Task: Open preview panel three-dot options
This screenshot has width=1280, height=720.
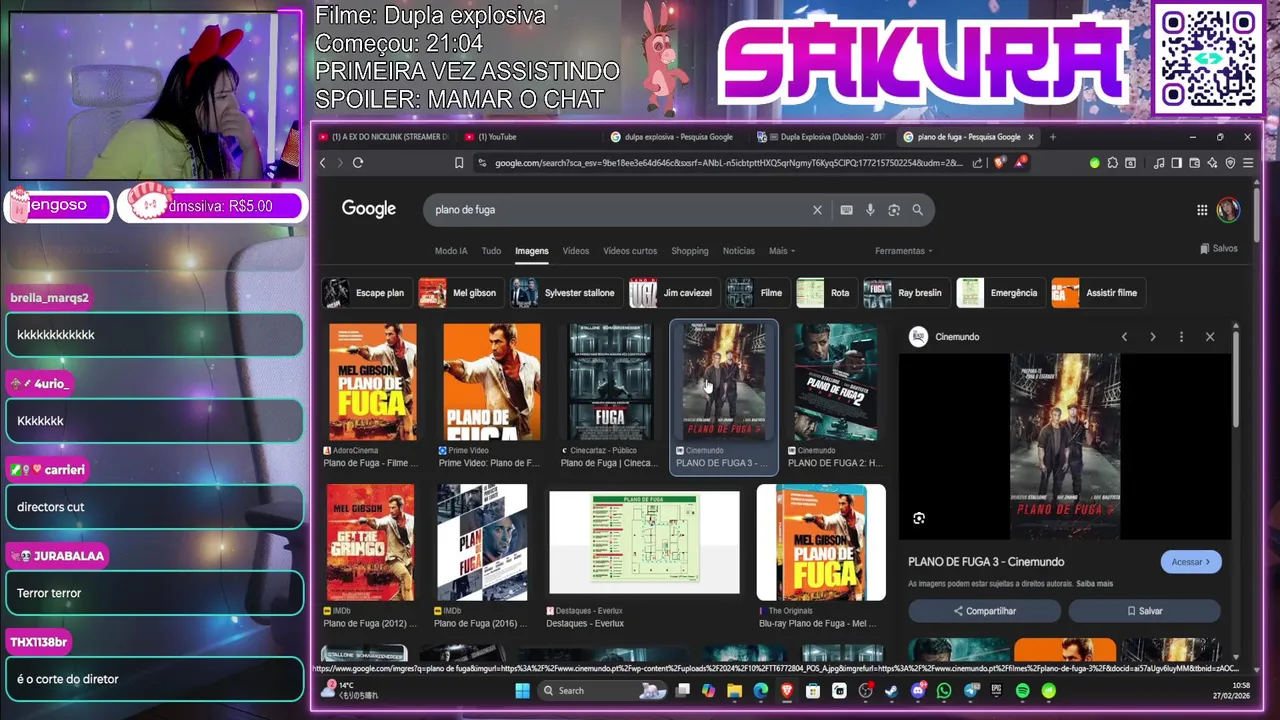Action: [1181, 337]
